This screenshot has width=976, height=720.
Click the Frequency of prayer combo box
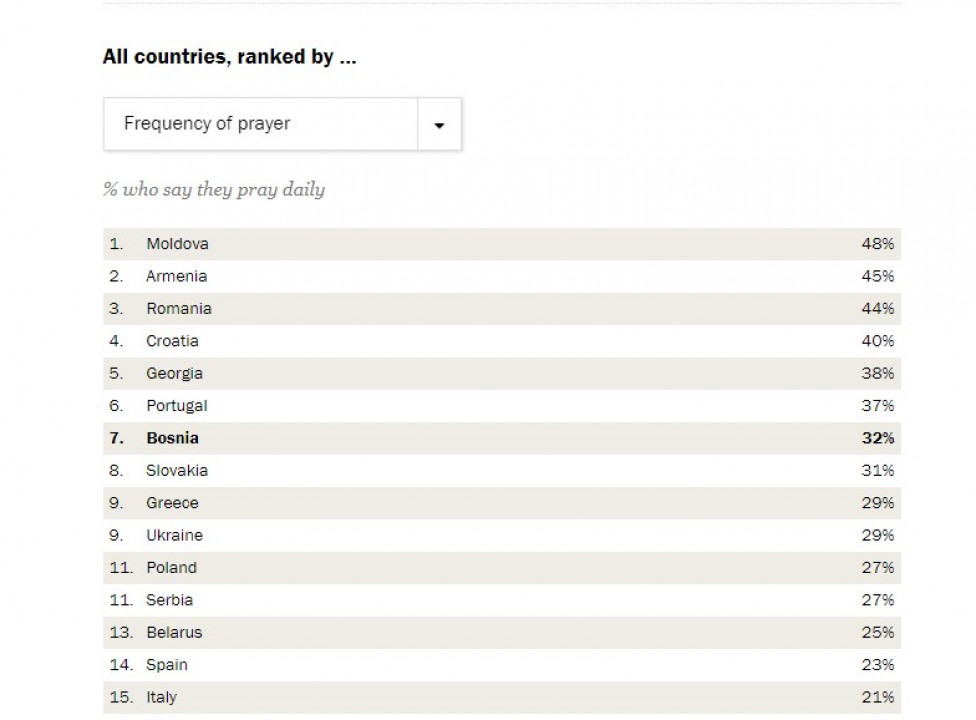point(260,124)
